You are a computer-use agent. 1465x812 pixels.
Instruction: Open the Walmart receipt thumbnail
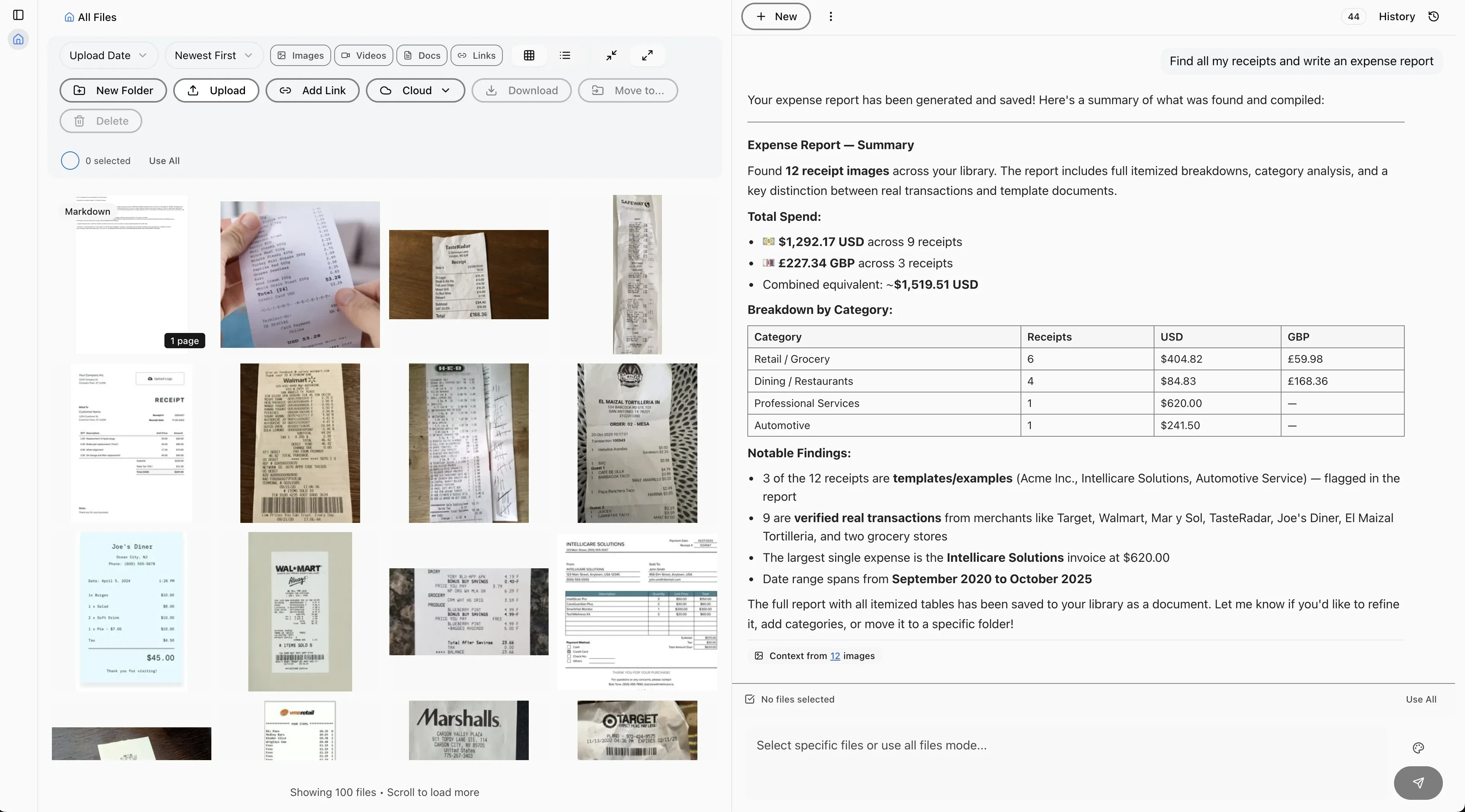pyautogui.click(x=300, y=443)
